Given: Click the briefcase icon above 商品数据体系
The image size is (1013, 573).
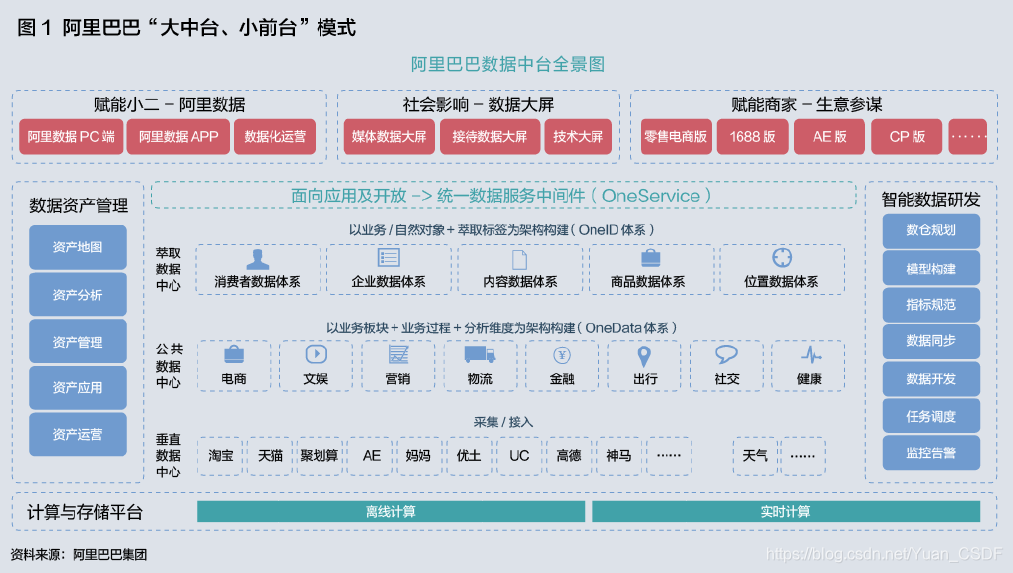Looking at the screenshot, I should tap(651, 258).
